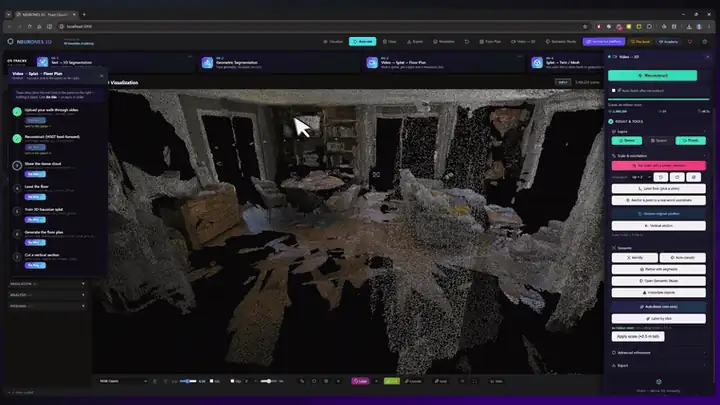Open Modeling in the top toolbar
The image size is (720, 405).
444,41
